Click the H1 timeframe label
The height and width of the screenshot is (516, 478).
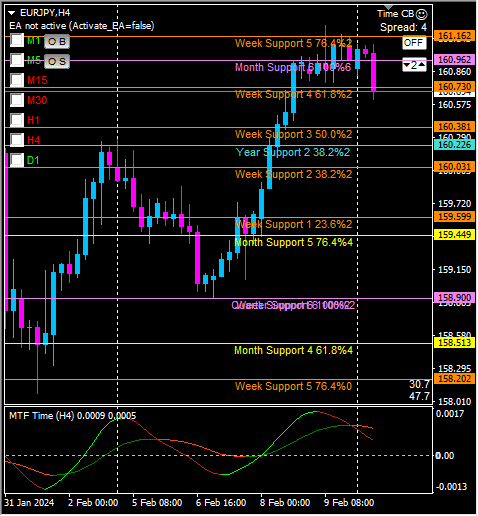(34, 120)
